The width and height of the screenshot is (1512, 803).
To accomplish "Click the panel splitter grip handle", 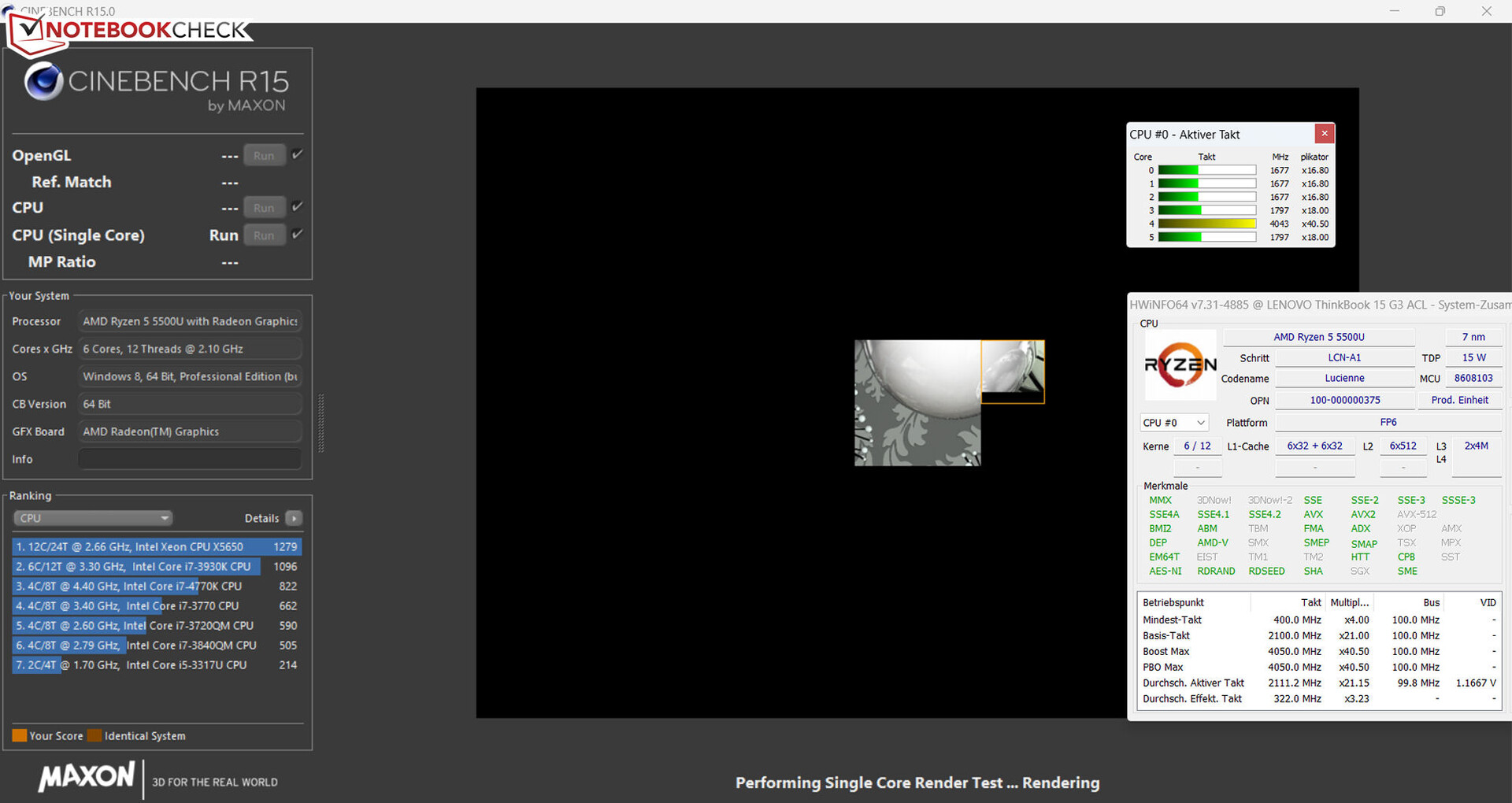I will pos(321,424).
